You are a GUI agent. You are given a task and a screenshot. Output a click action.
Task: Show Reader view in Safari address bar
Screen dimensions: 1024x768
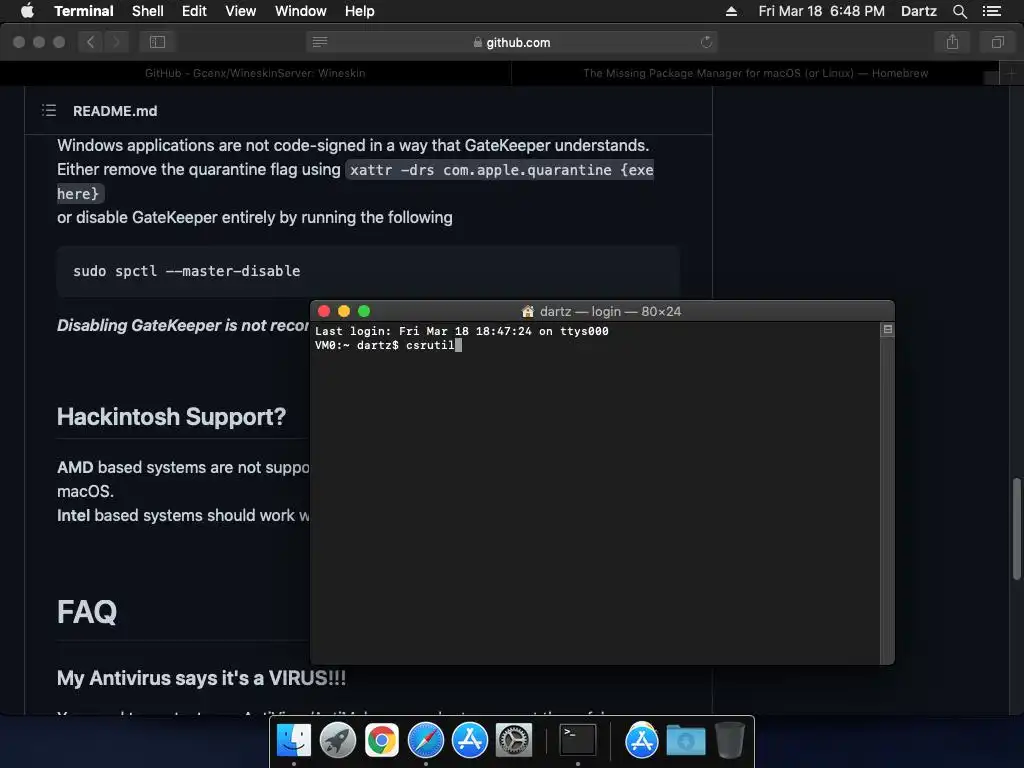tap(319, 42)
